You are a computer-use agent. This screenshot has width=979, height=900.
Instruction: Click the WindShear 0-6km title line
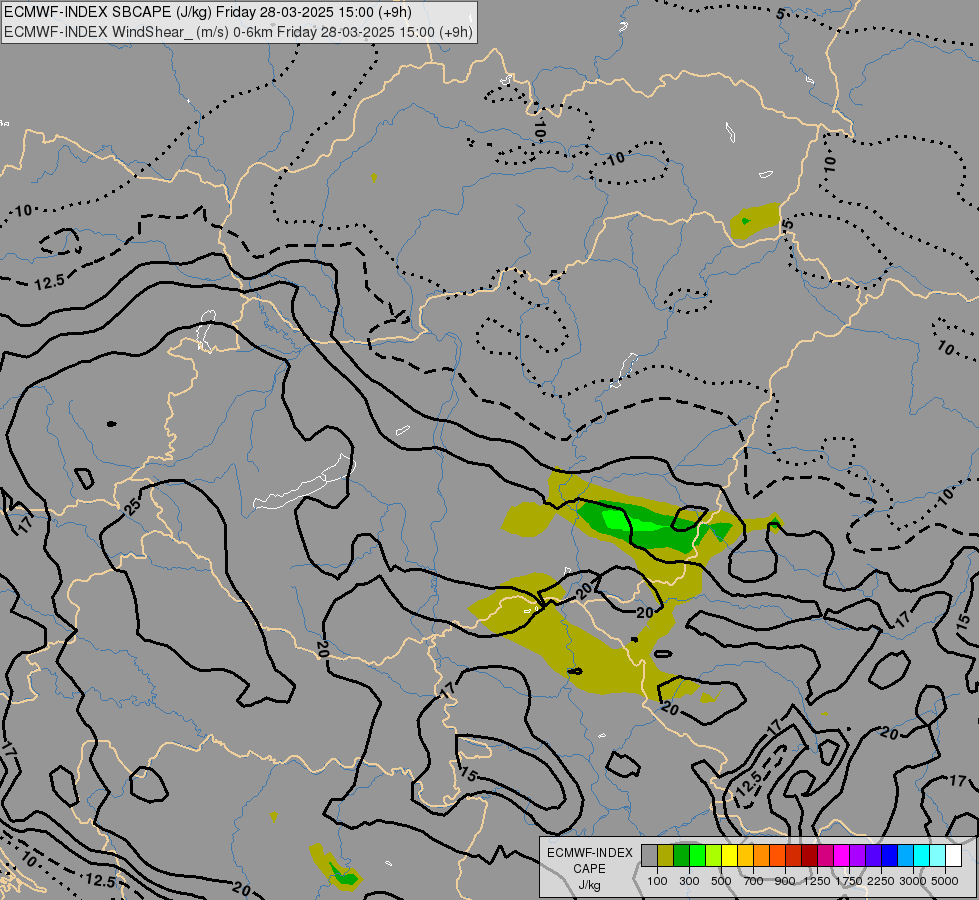(239, 32)
